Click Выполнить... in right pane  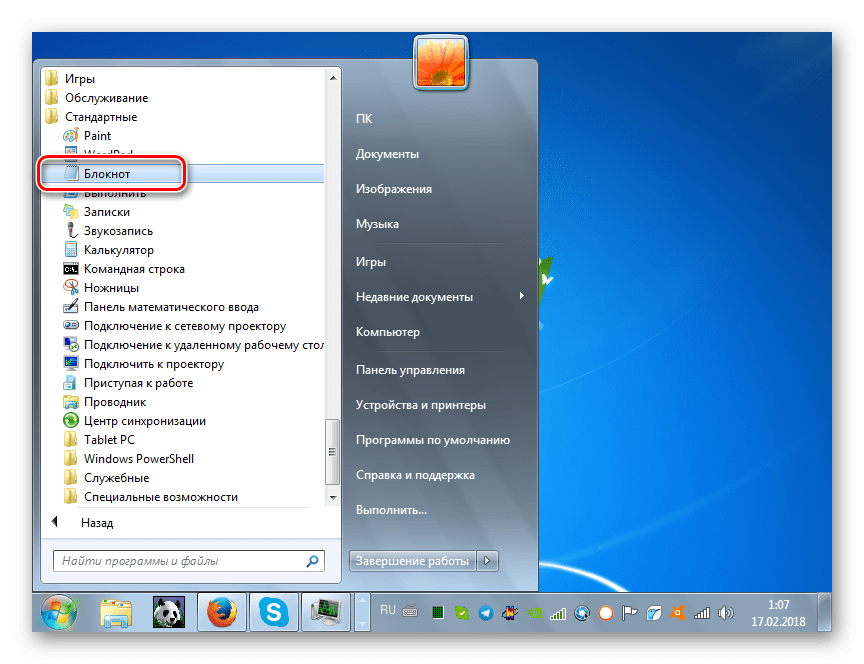click(x=391, y=510)
